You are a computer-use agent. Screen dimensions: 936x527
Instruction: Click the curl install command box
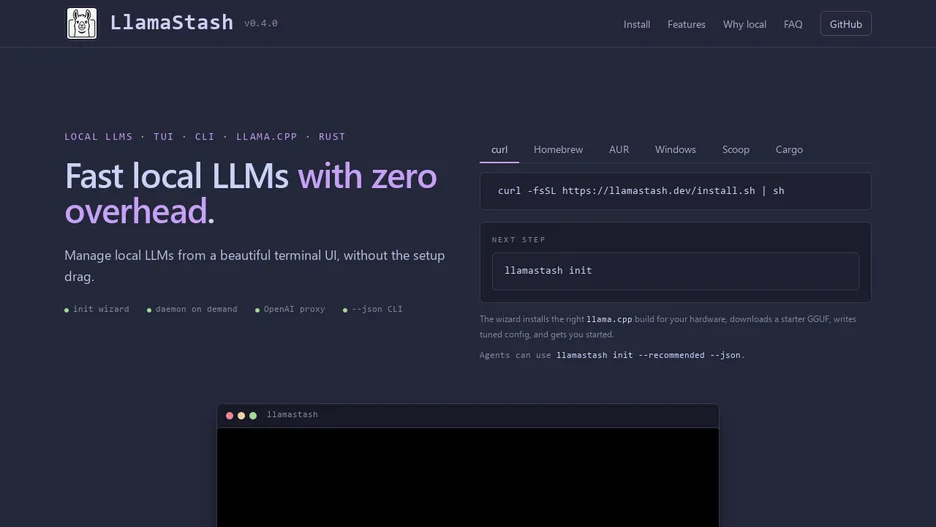[675, 191]
